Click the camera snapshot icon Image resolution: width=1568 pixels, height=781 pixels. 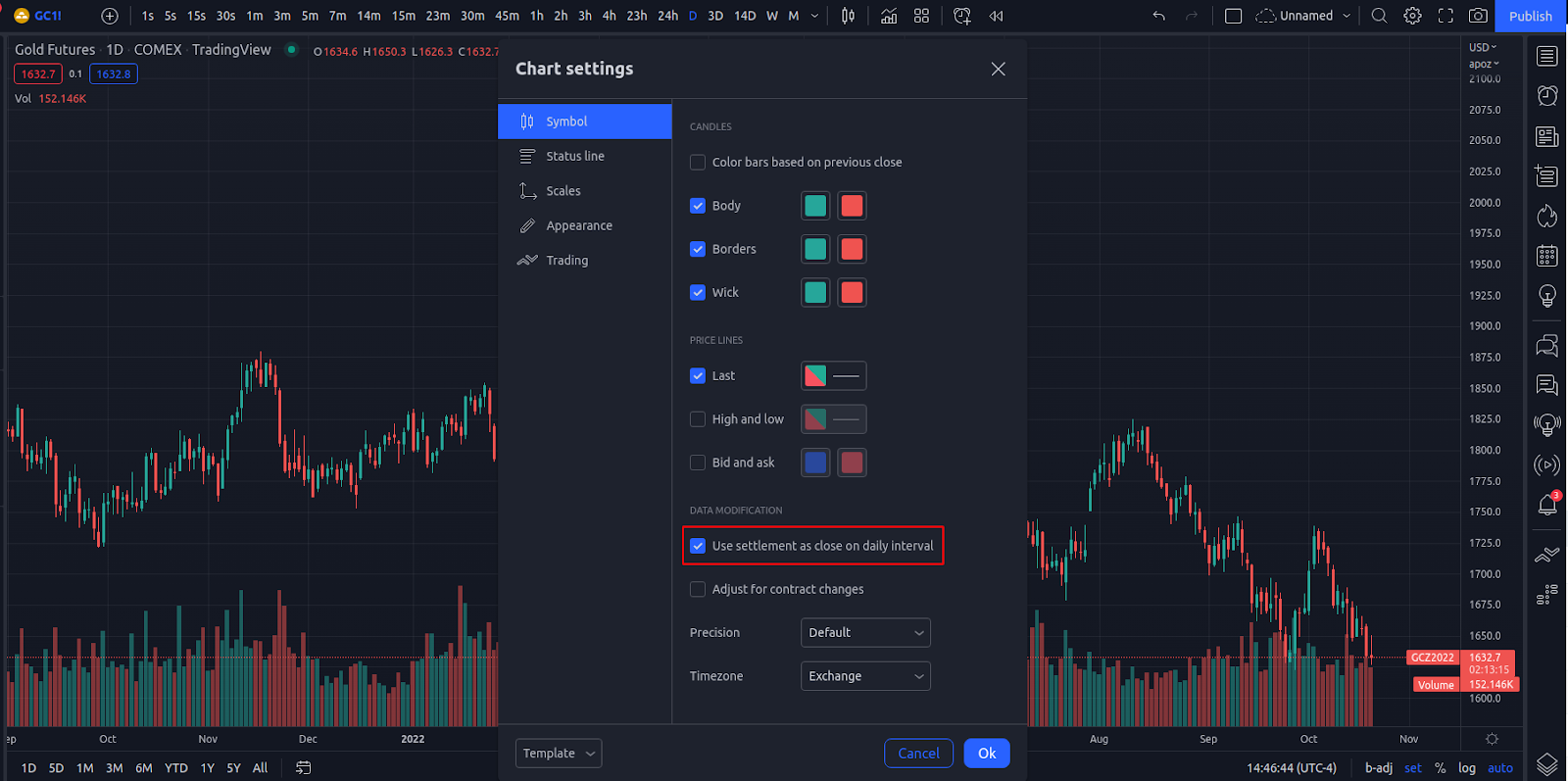tap(1478, 16)
